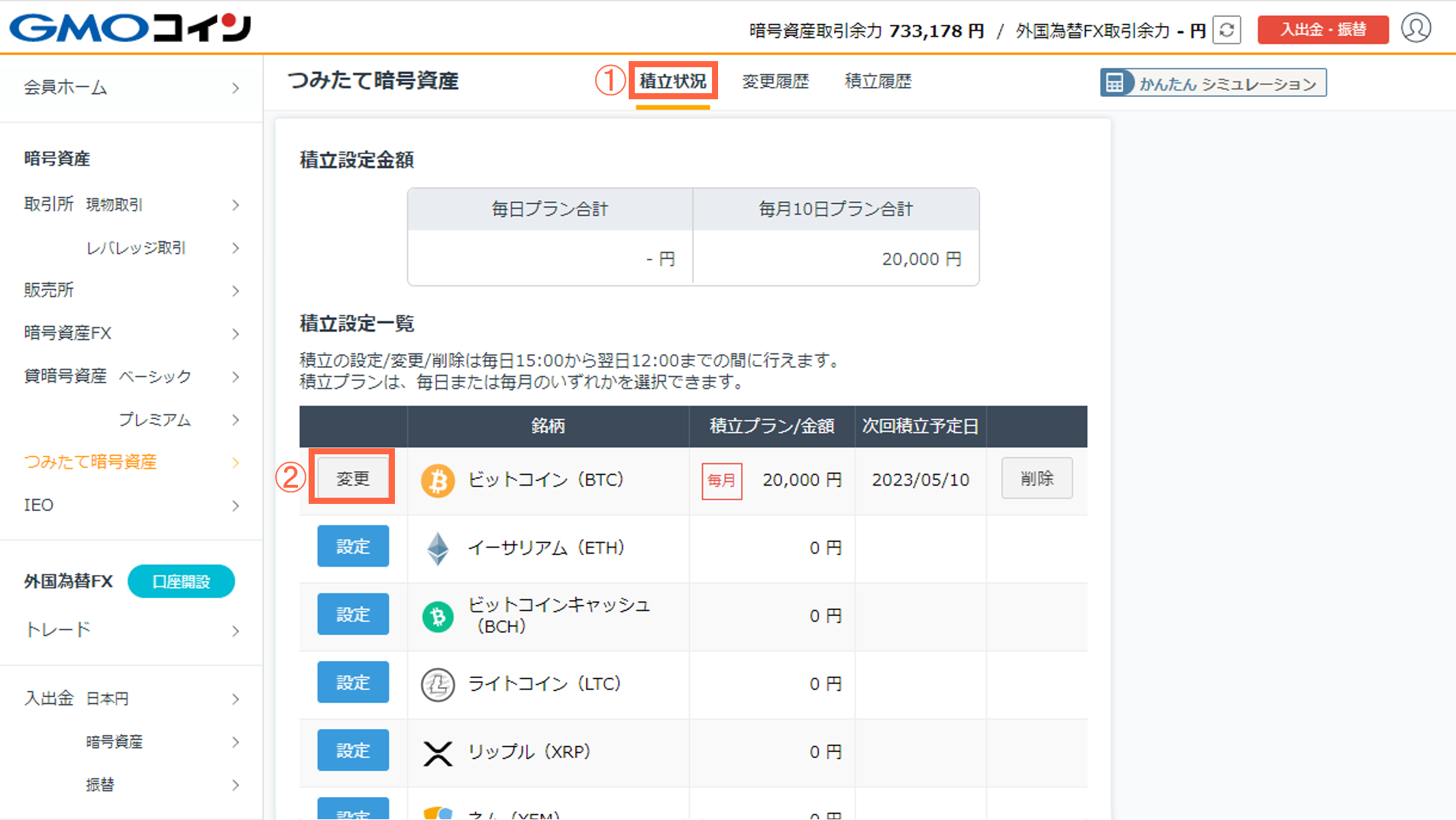Click the GMOコイン logo
Viewport: 1456px width, 820px height.
click(128, 27)
